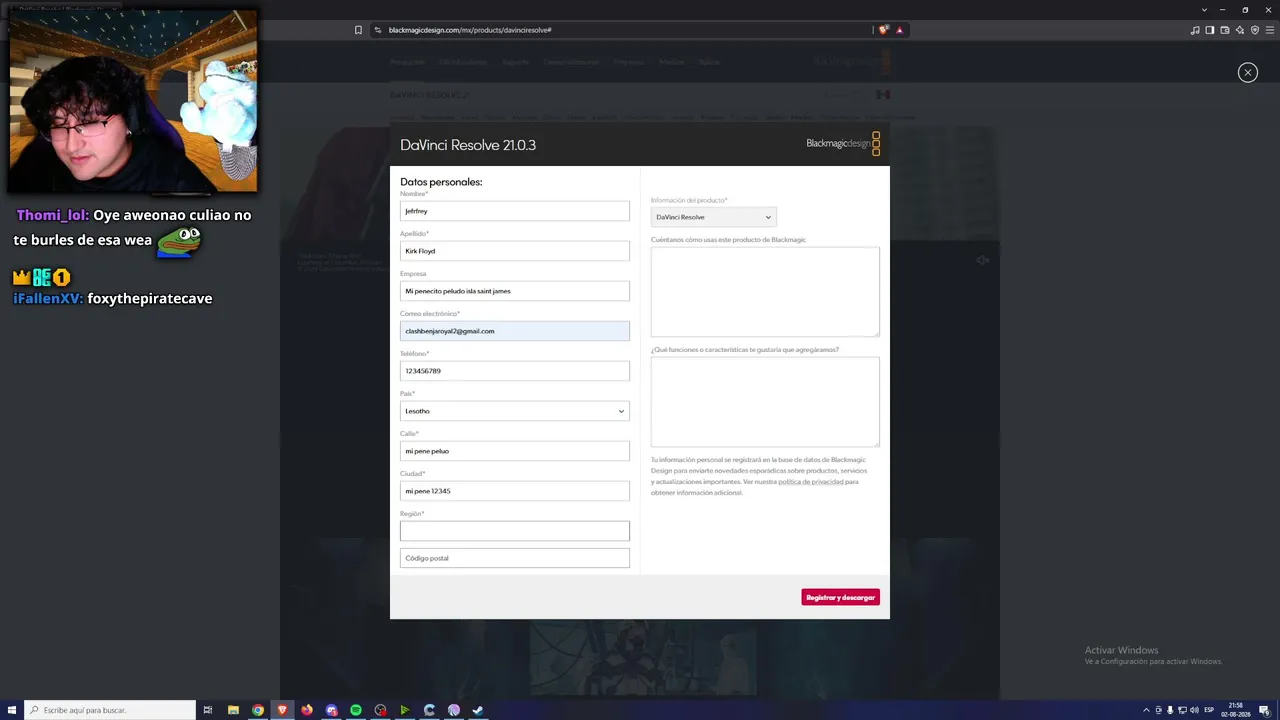Open the Brave Wallet icon
Screen dimensions: 1280x720
click(x=1225, y=30)
